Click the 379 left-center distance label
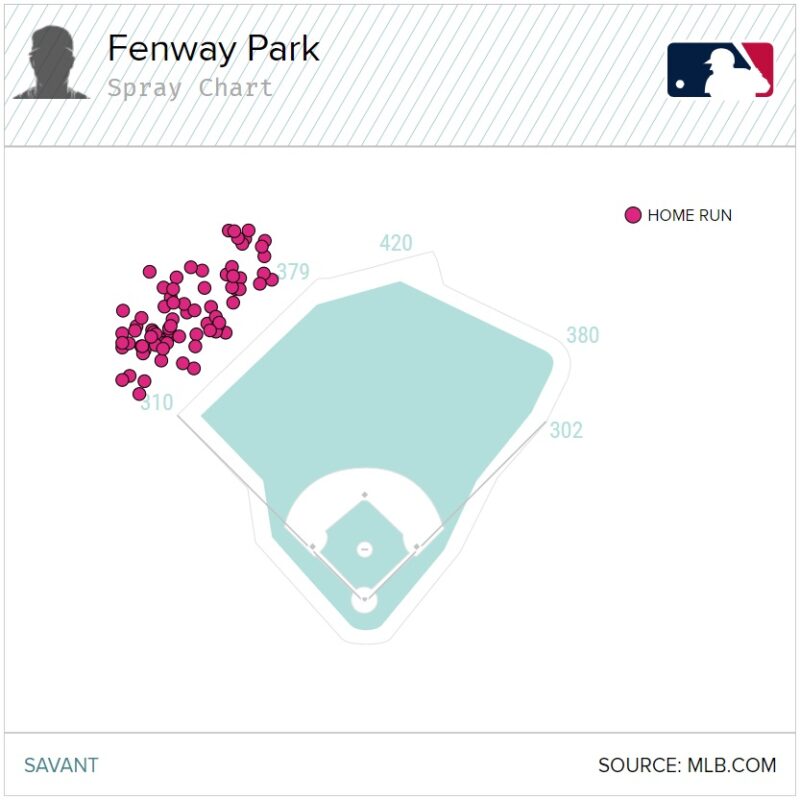800x800 pixels. (293, 271)
